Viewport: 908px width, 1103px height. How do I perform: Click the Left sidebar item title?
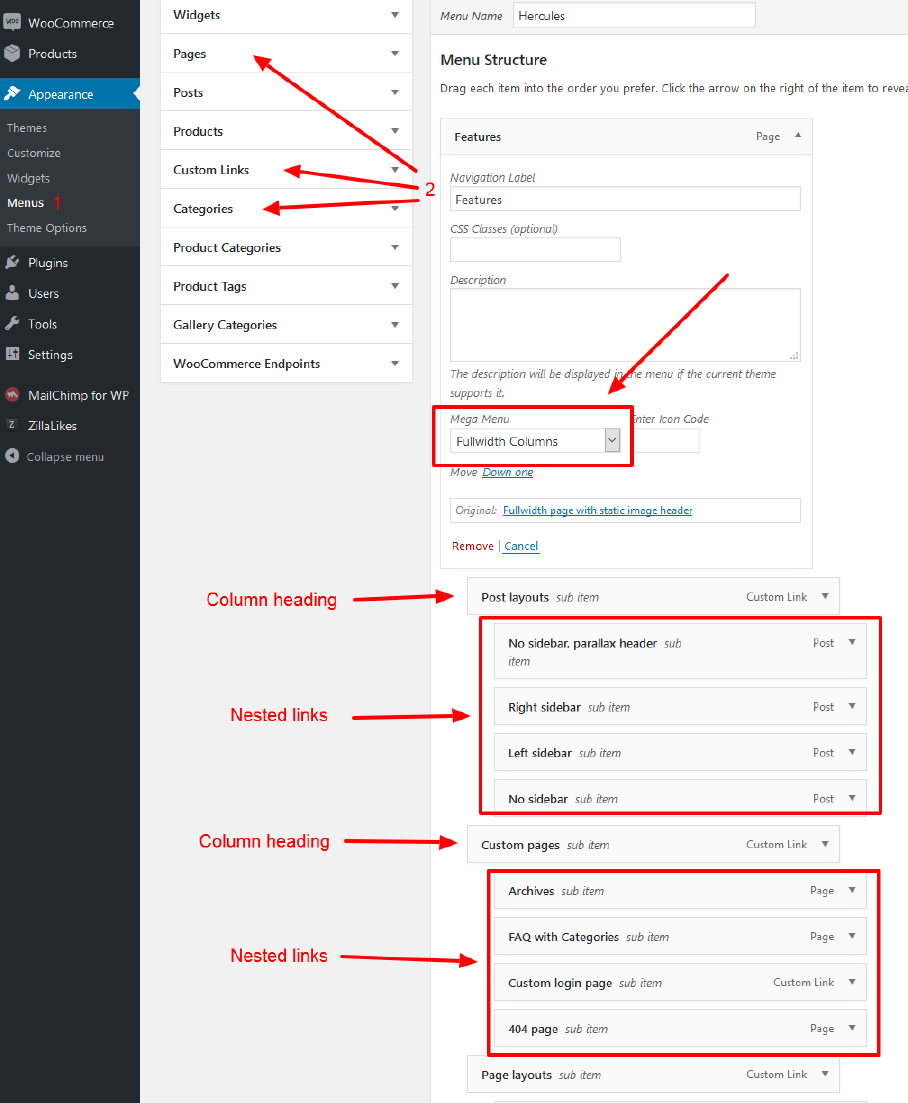[x=540, y=753]
